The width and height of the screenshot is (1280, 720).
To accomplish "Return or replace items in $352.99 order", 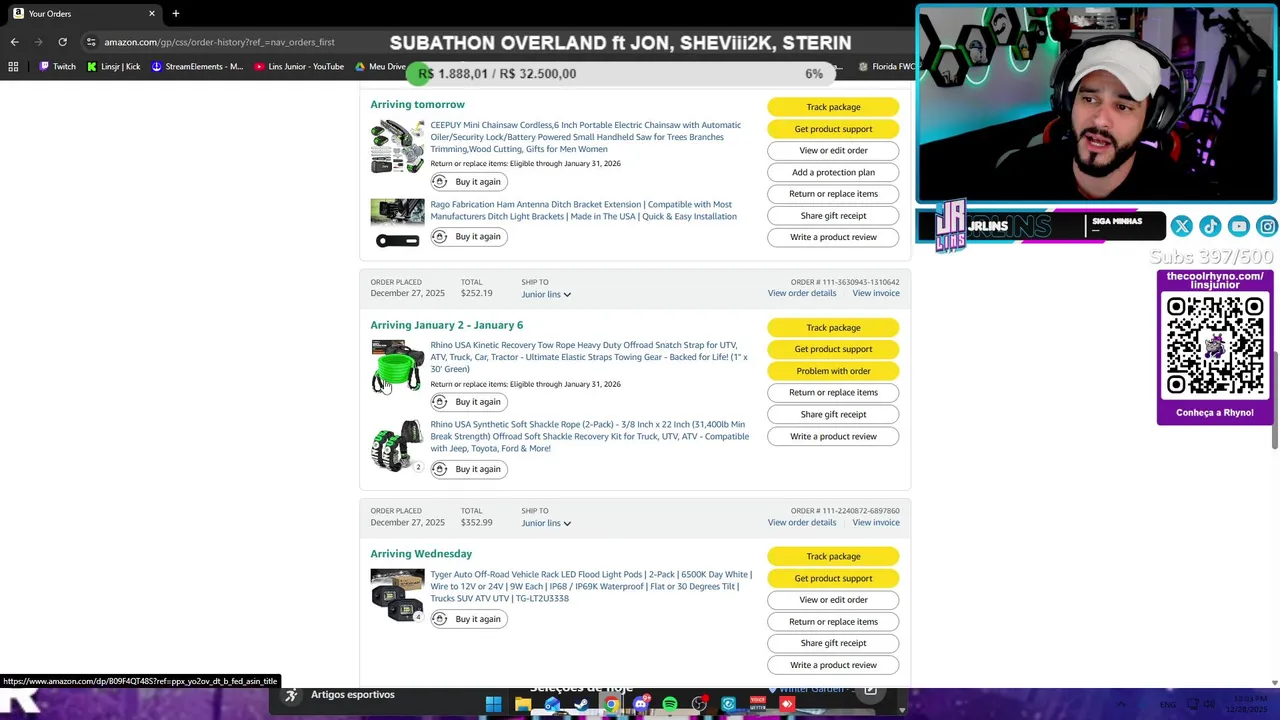I will [833, 622].
